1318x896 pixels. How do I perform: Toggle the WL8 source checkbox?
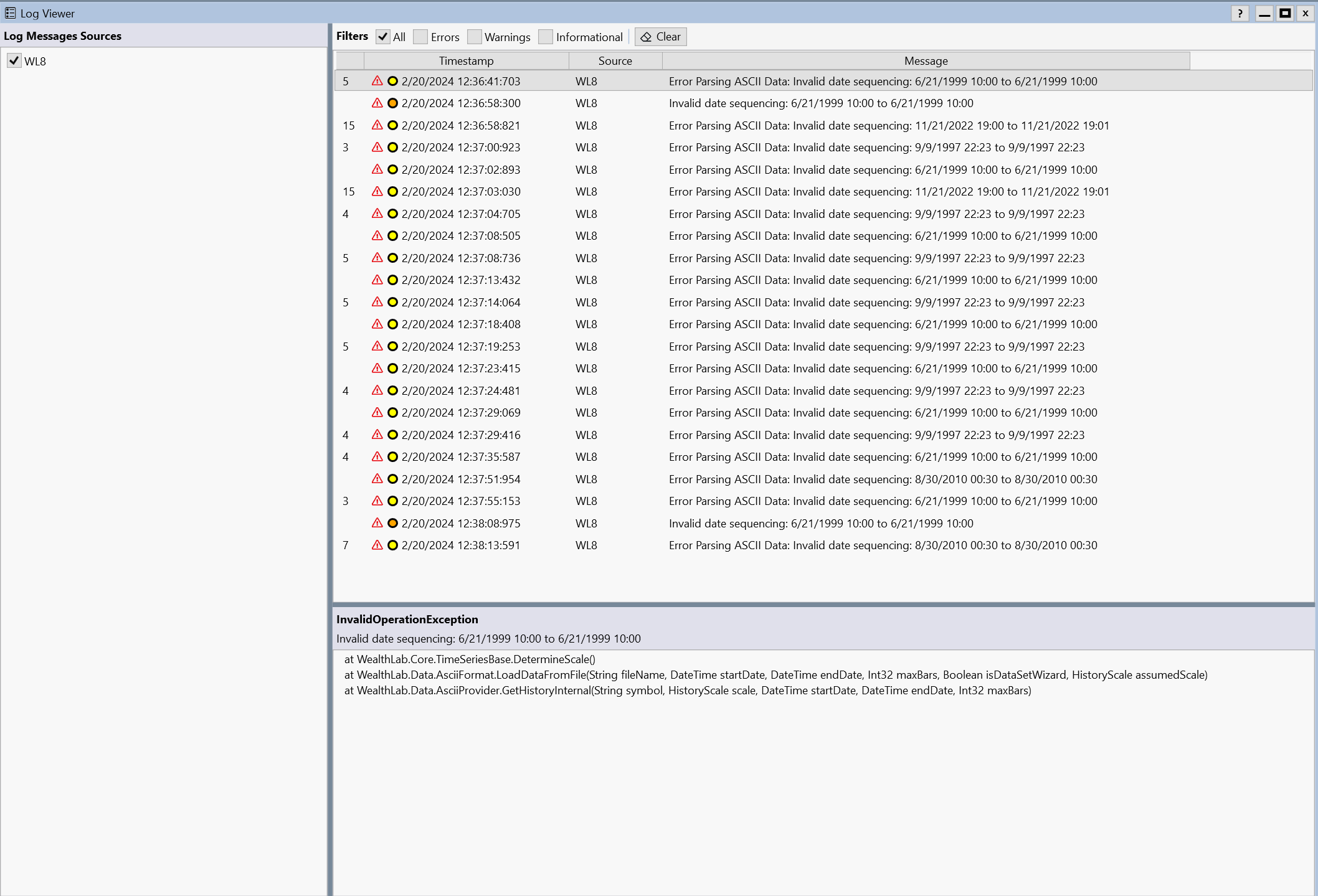tap(14, 61)
